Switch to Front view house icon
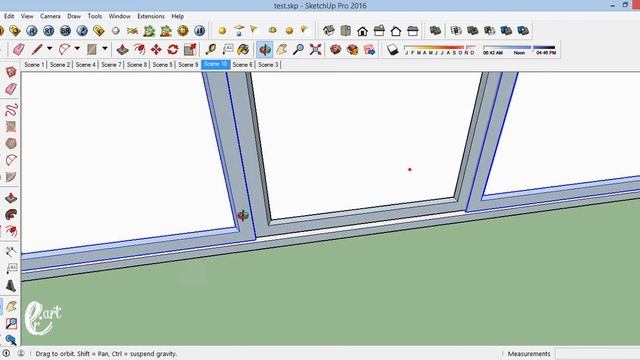 point(362,31)
